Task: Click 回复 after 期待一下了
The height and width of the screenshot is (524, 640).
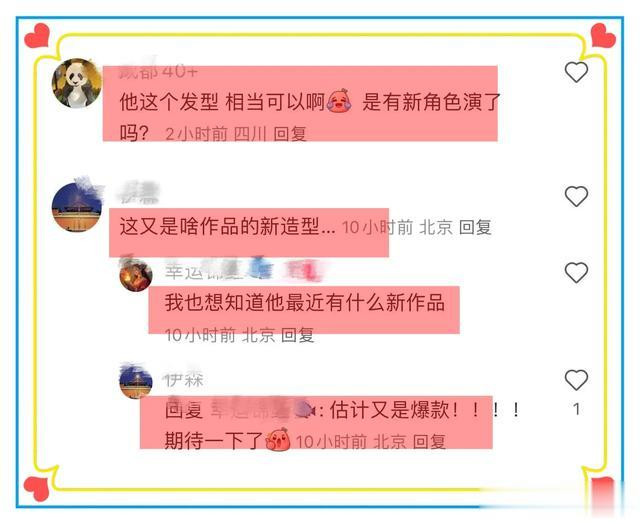Action: point(429,442)
